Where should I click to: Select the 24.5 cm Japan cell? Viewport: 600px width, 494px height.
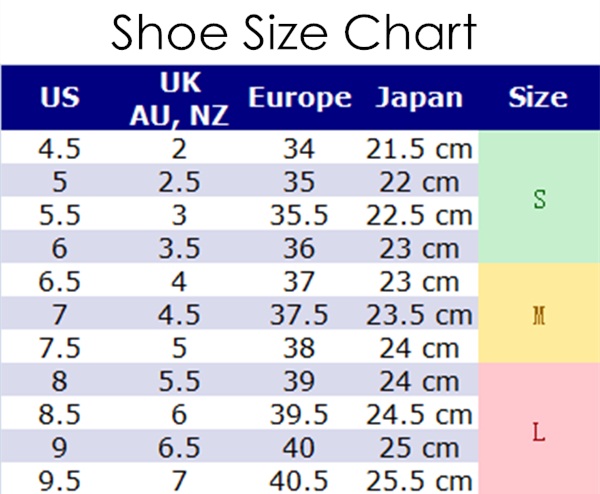point(419,414)
